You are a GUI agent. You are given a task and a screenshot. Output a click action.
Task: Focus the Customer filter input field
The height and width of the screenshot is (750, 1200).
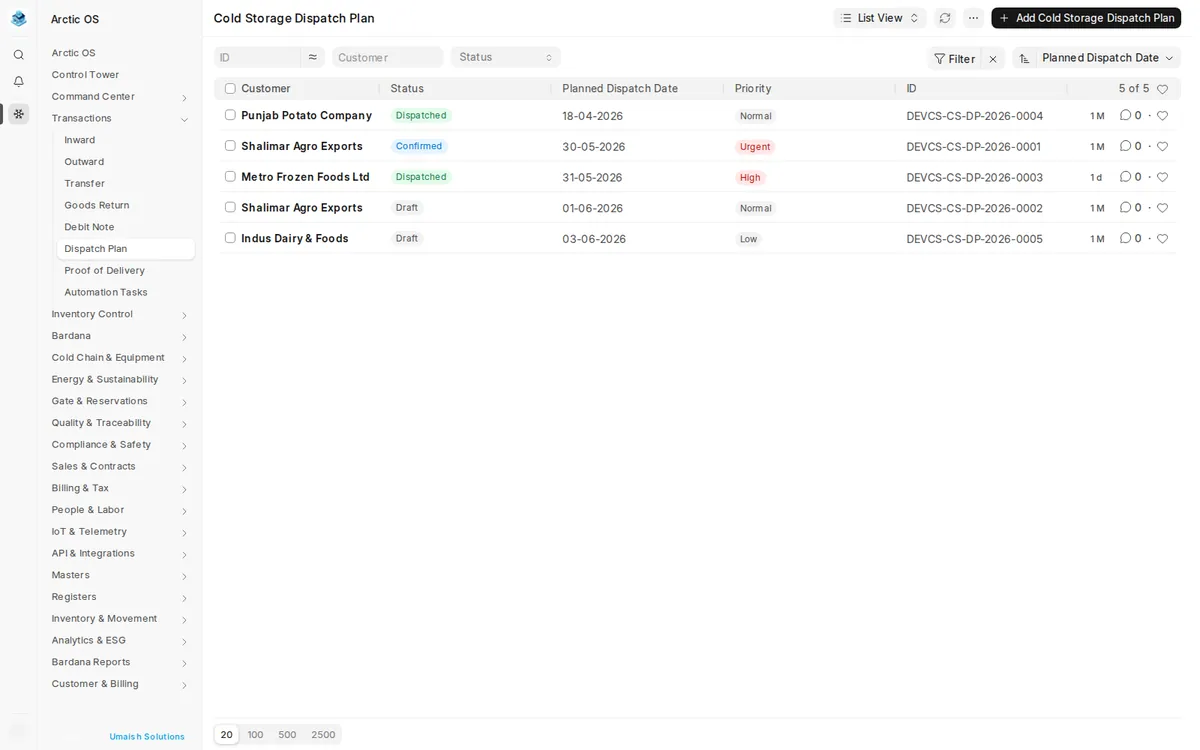pos(387,57)
